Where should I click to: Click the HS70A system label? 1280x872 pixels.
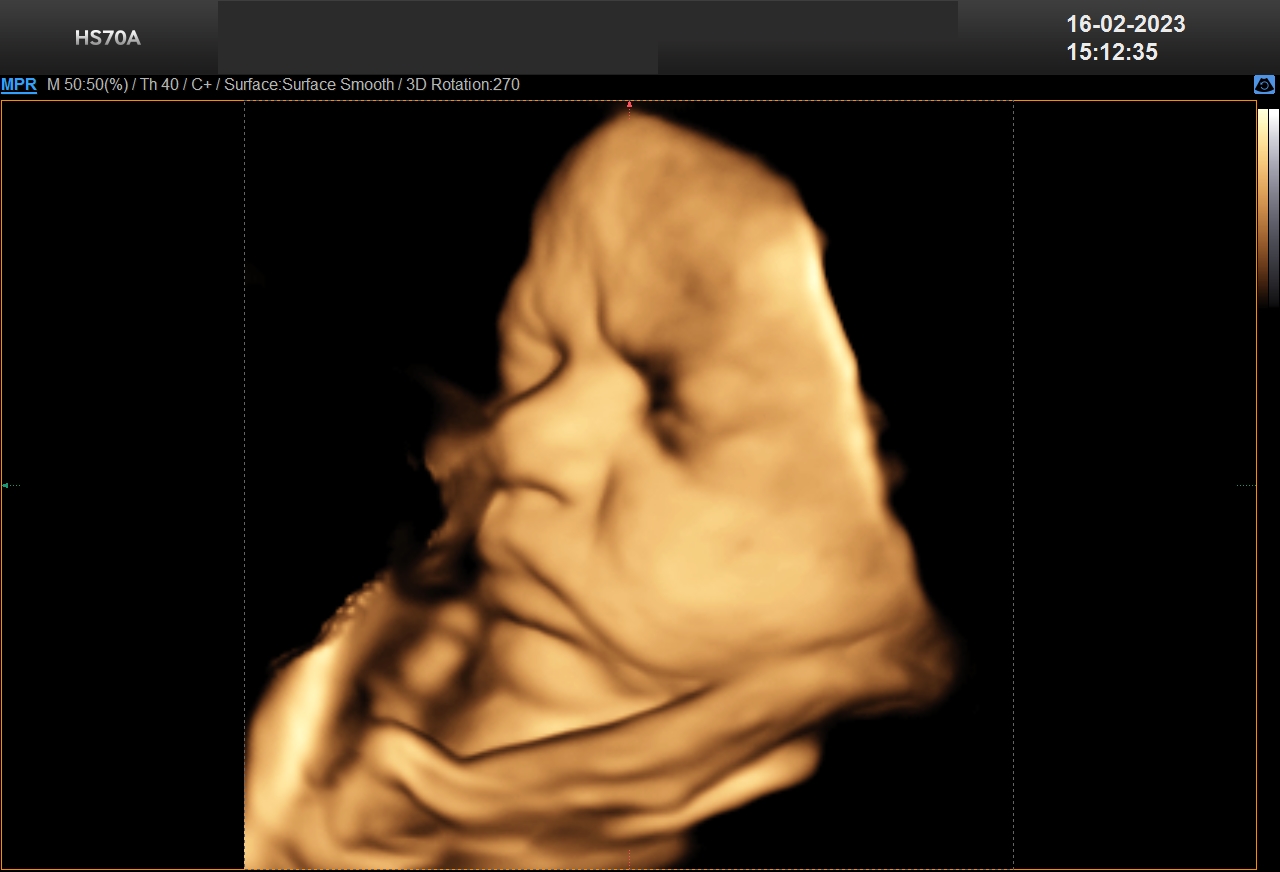[108, 39]
